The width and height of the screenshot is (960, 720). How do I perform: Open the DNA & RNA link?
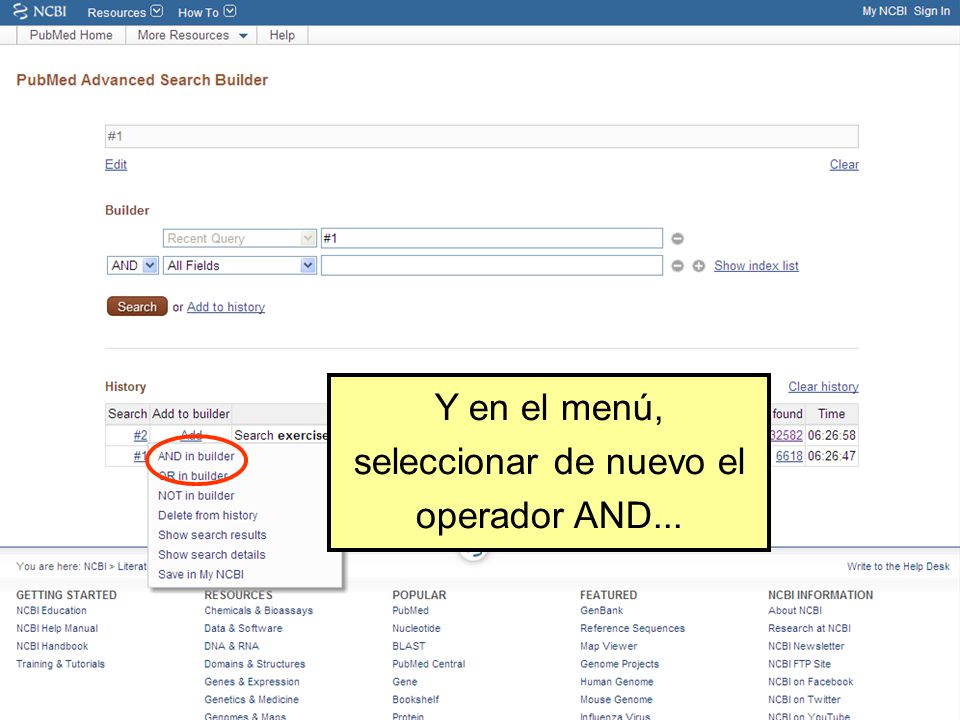click(231, 646)
